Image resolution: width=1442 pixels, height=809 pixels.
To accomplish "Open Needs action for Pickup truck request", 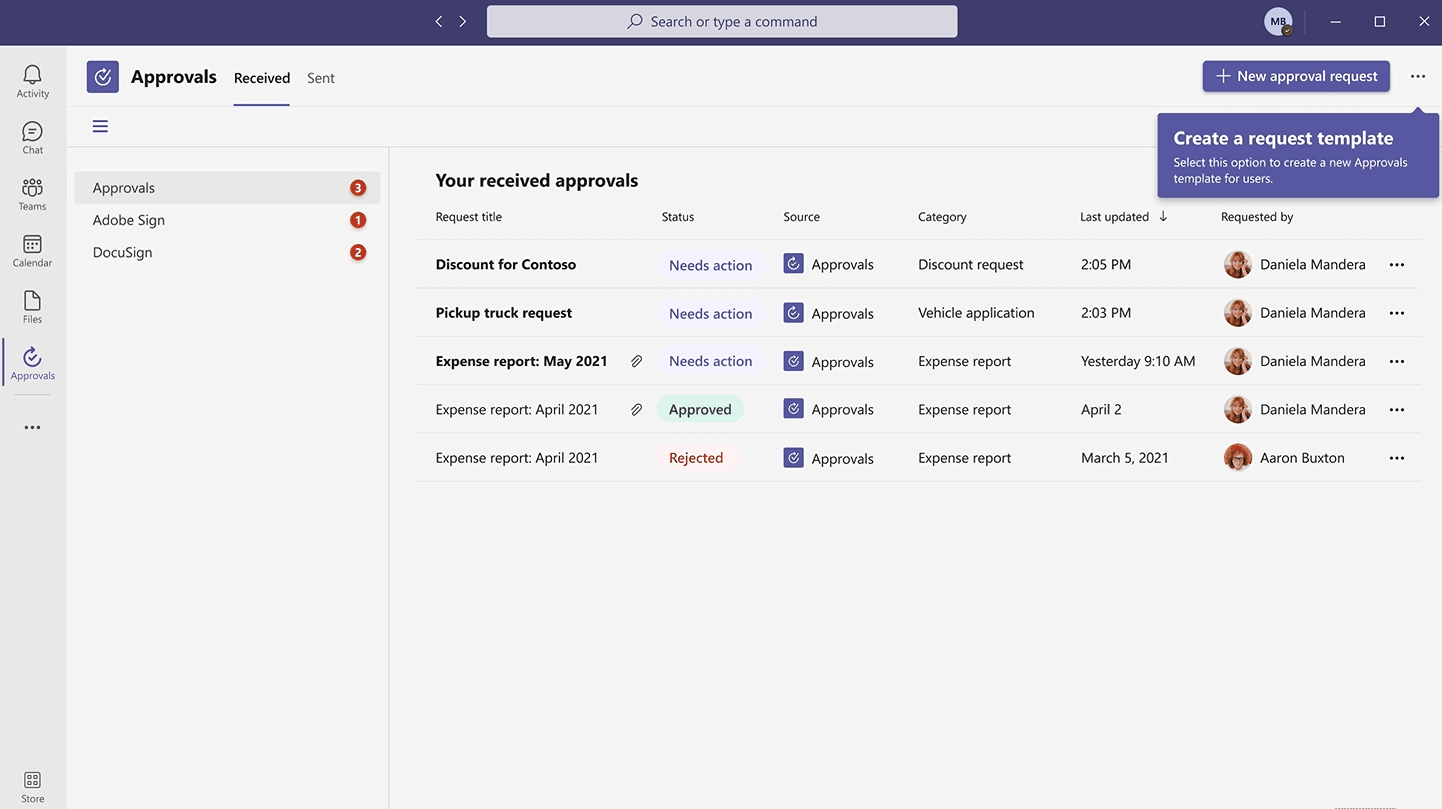I will 710,312.
